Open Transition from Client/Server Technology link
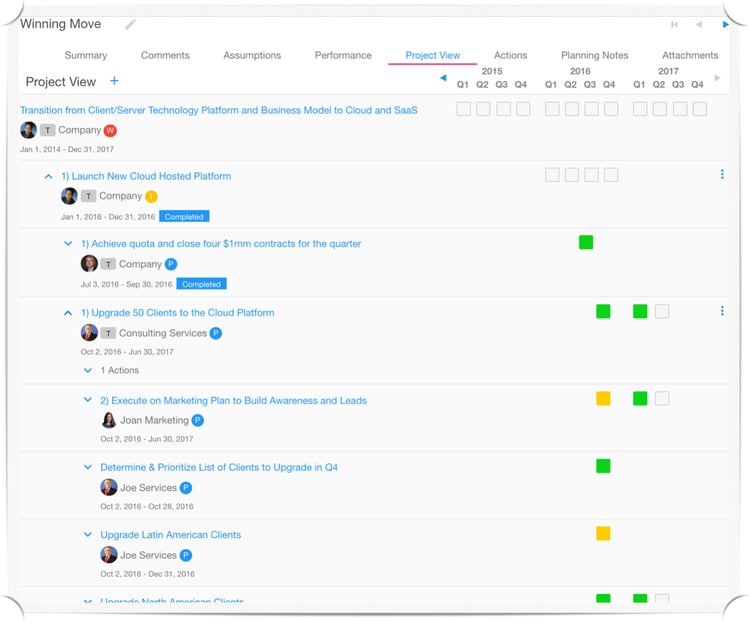The width and height of the screenshot is (750, 623). pos(219,110)
